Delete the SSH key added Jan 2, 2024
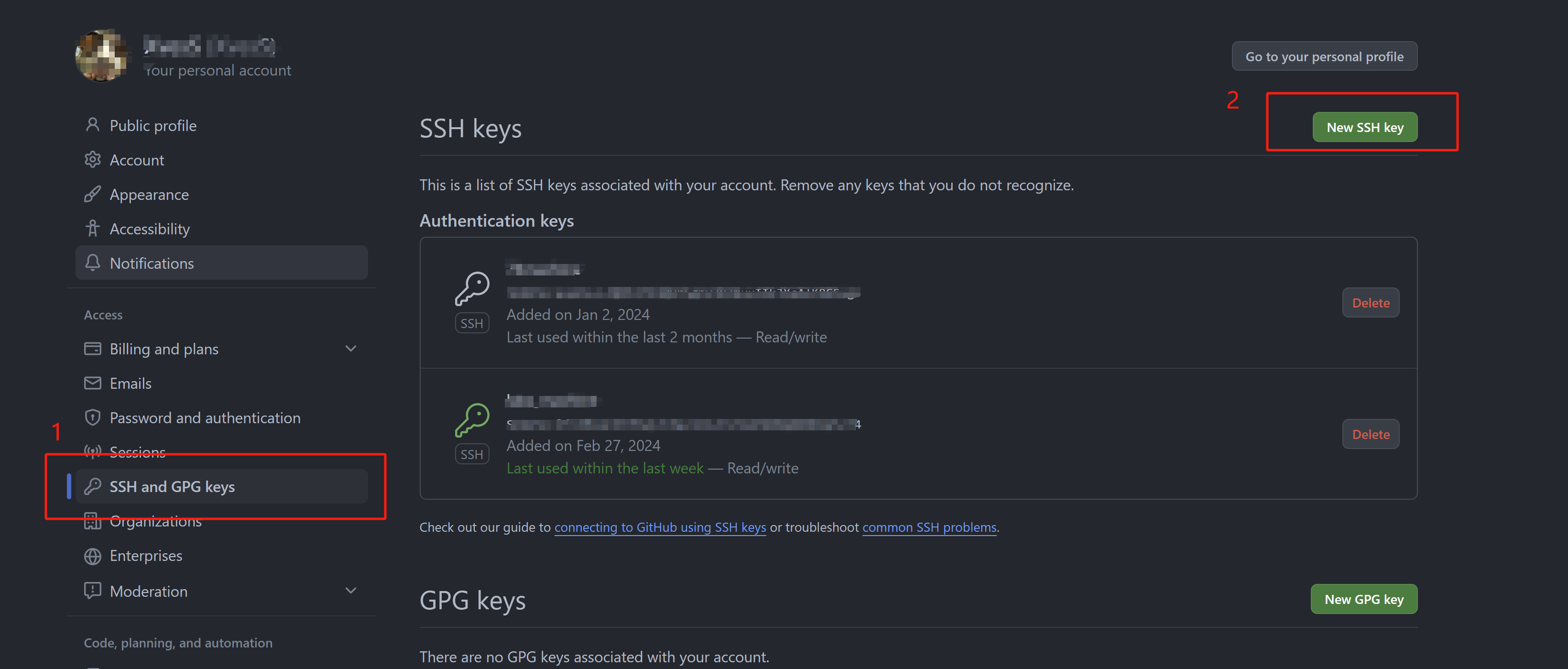1568x669 pixels. point(1370,303)
